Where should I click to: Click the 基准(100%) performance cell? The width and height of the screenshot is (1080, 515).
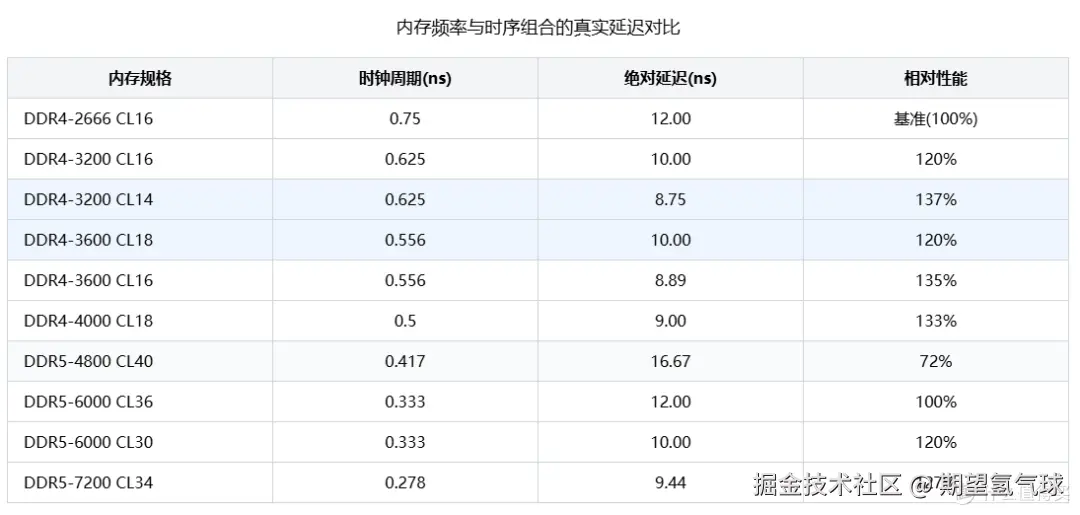[935, 119]
